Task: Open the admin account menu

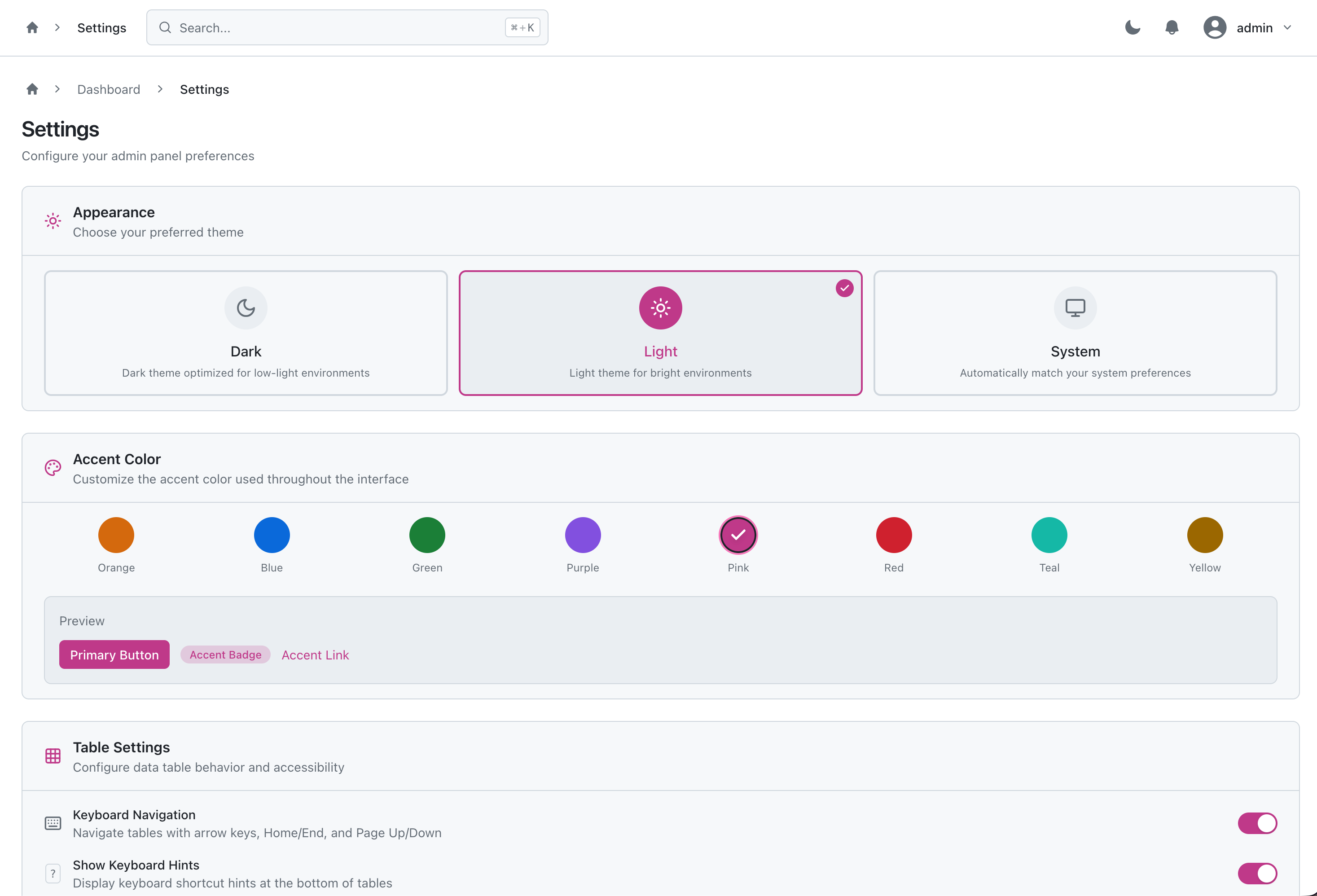Action: pos(1254,28)
